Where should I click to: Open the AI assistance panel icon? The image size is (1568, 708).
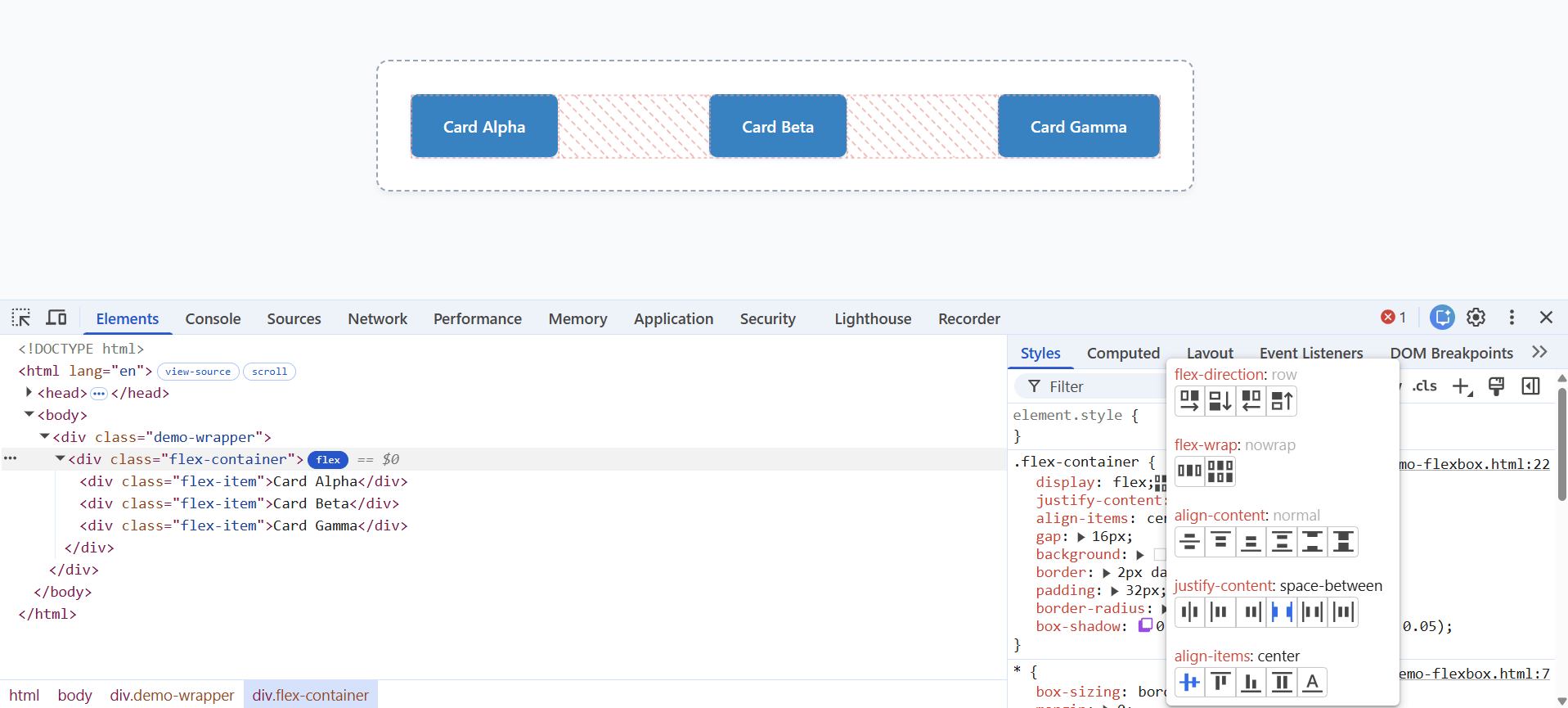click(1442, 318)
